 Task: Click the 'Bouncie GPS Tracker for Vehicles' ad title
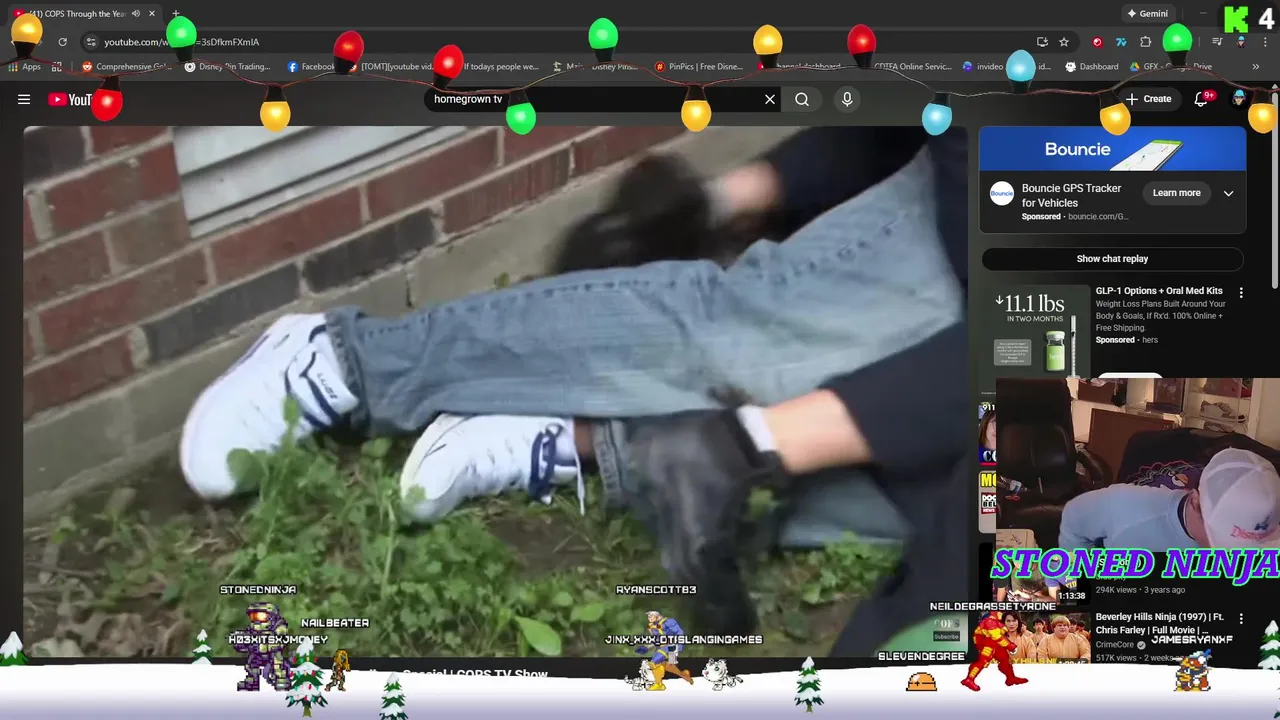1071,195
